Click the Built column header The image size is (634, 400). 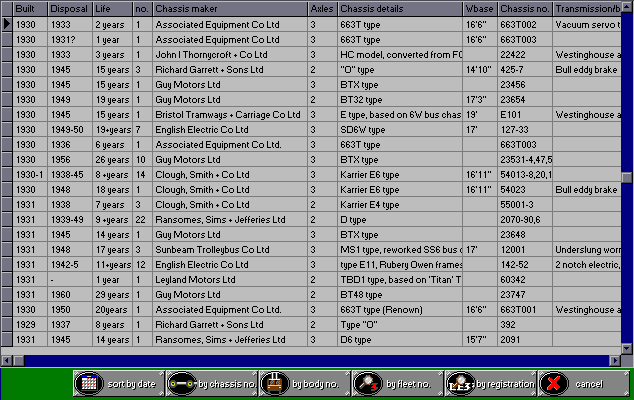30,8
